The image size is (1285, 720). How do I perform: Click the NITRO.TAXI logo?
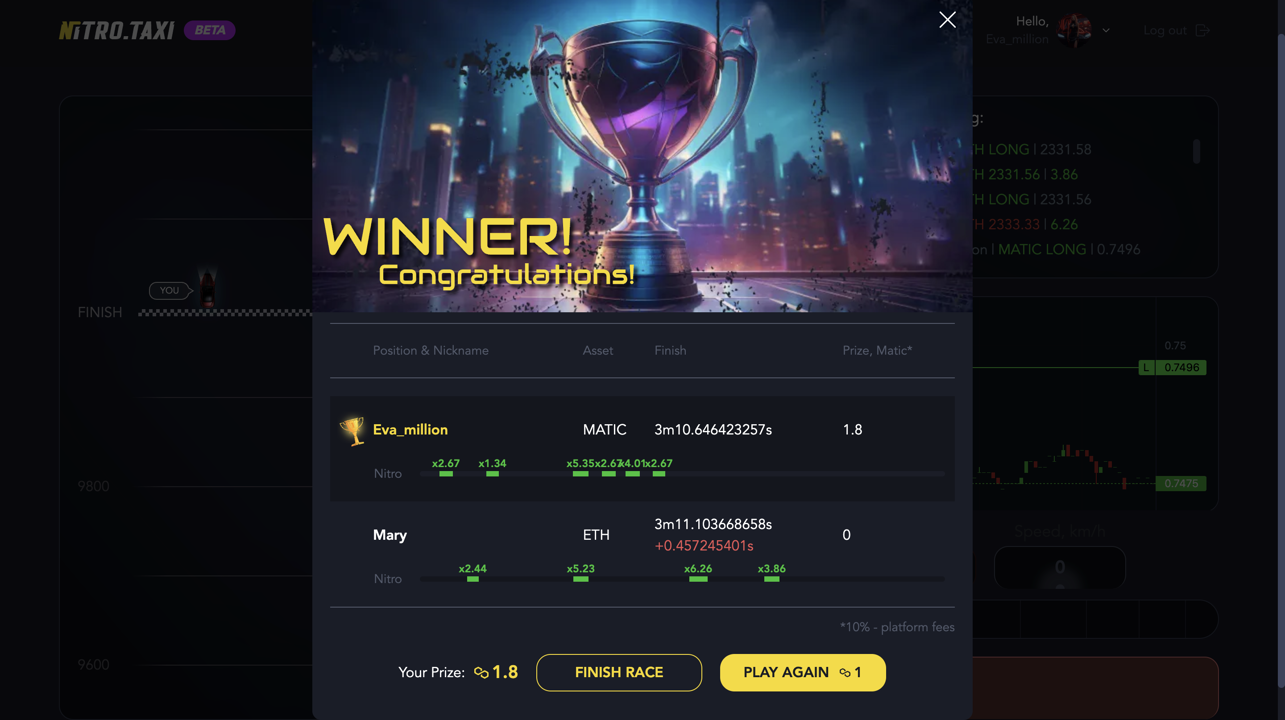coord(117,30)
